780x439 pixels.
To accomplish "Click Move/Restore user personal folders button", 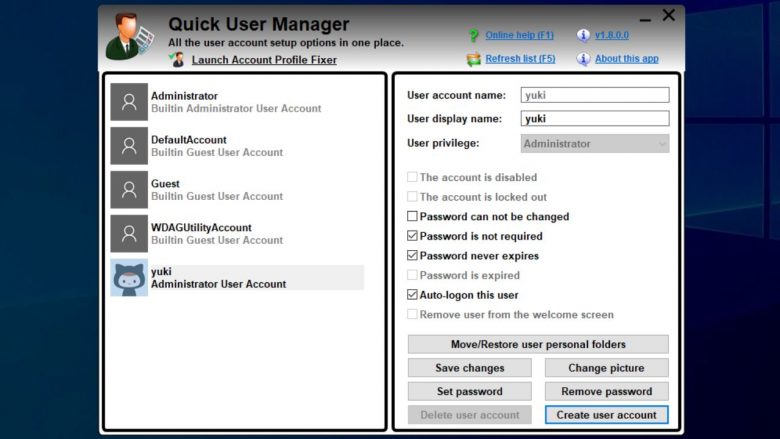I will [538, 344].
